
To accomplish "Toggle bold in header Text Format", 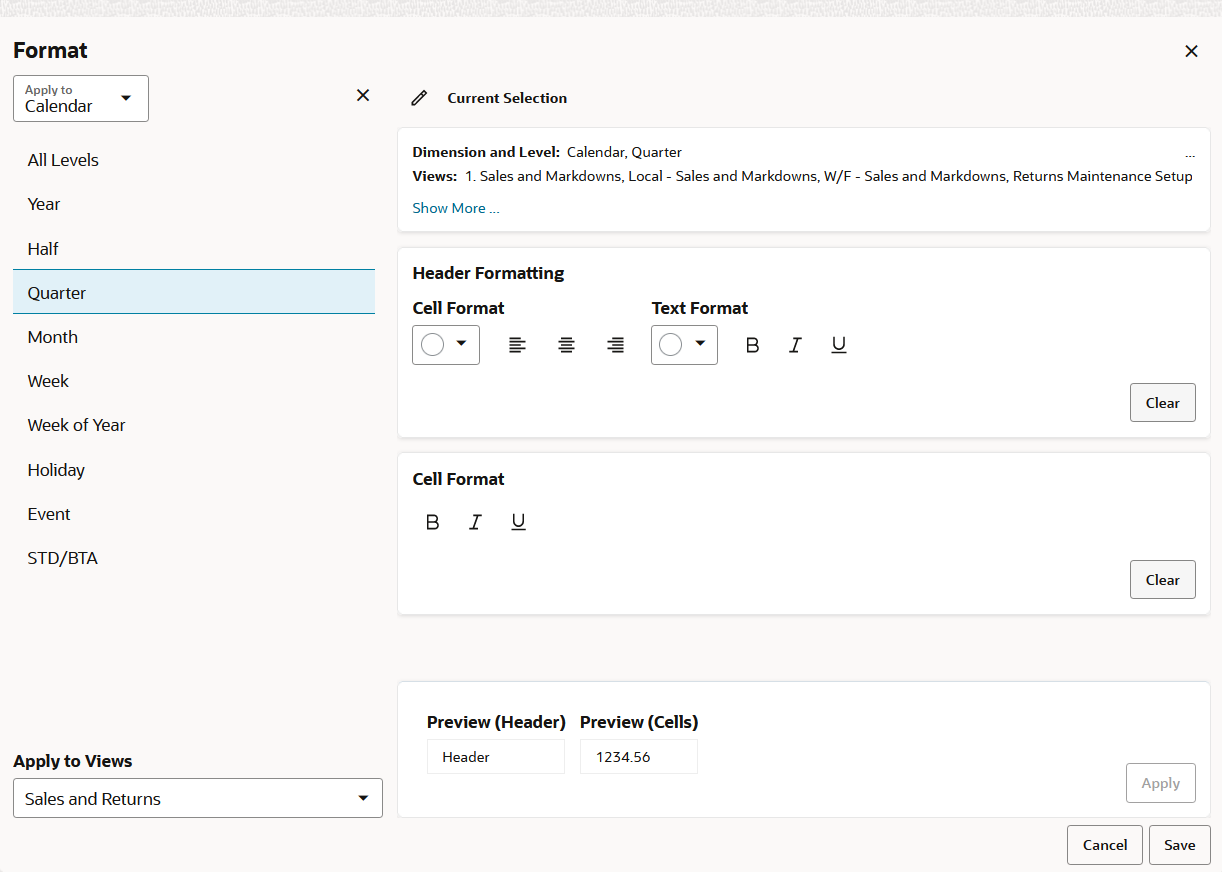I will 753,345.
